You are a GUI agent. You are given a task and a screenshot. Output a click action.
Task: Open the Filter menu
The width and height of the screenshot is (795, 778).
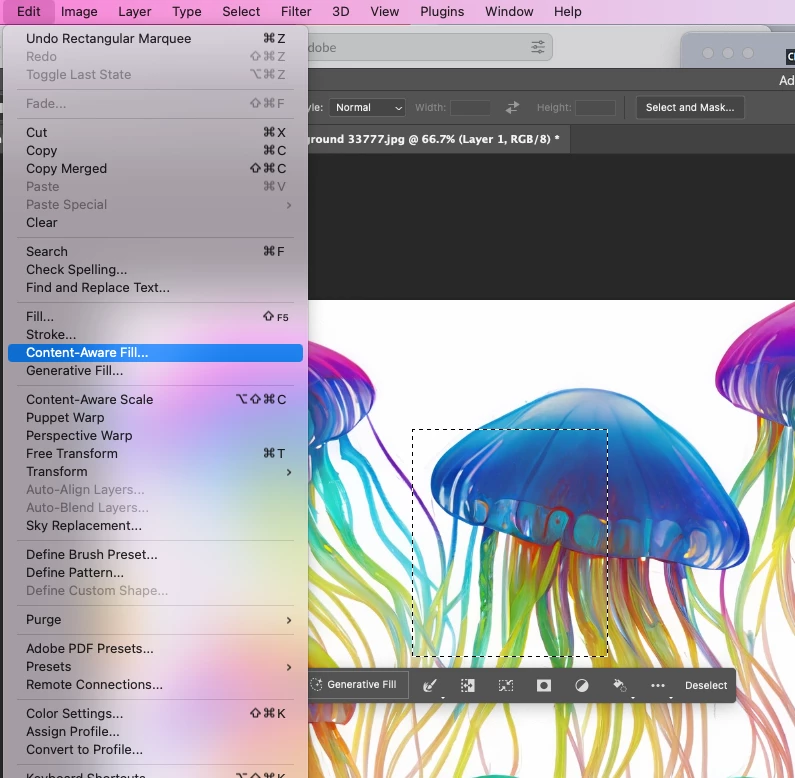[x=296, y=11]
